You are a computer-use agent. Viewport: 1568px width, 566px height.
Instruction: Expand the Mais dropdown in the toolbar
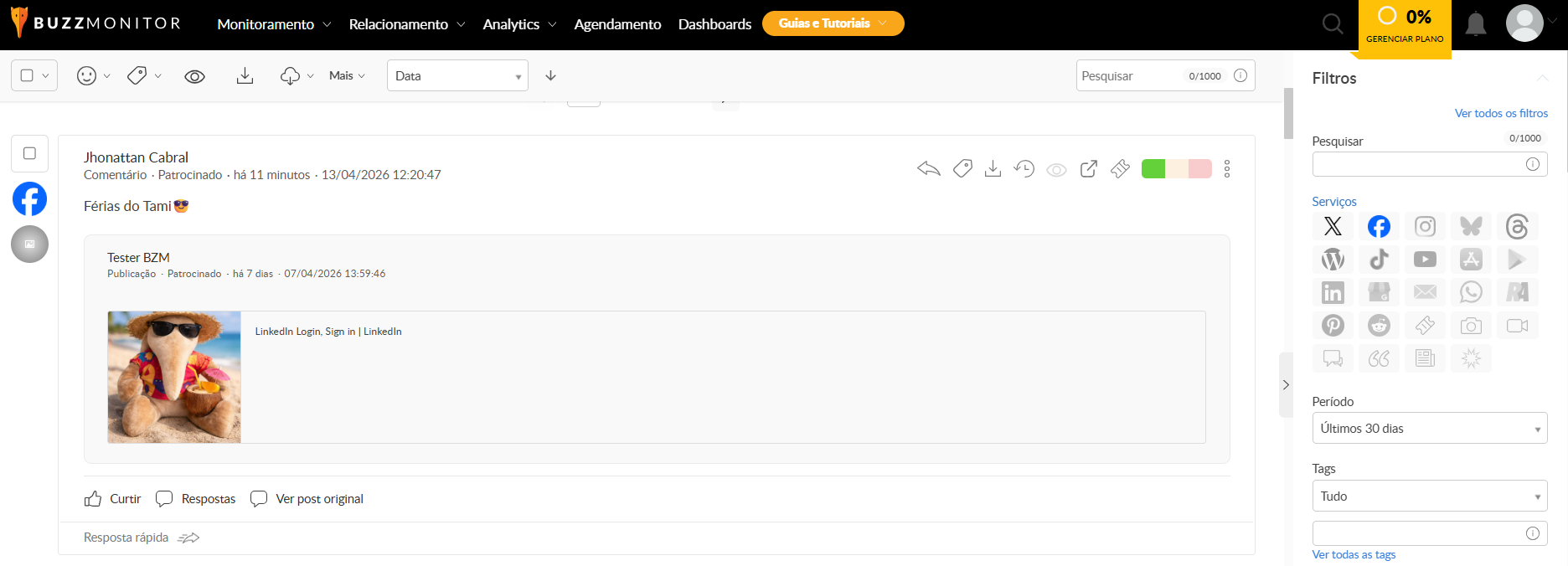click(347, 75)
